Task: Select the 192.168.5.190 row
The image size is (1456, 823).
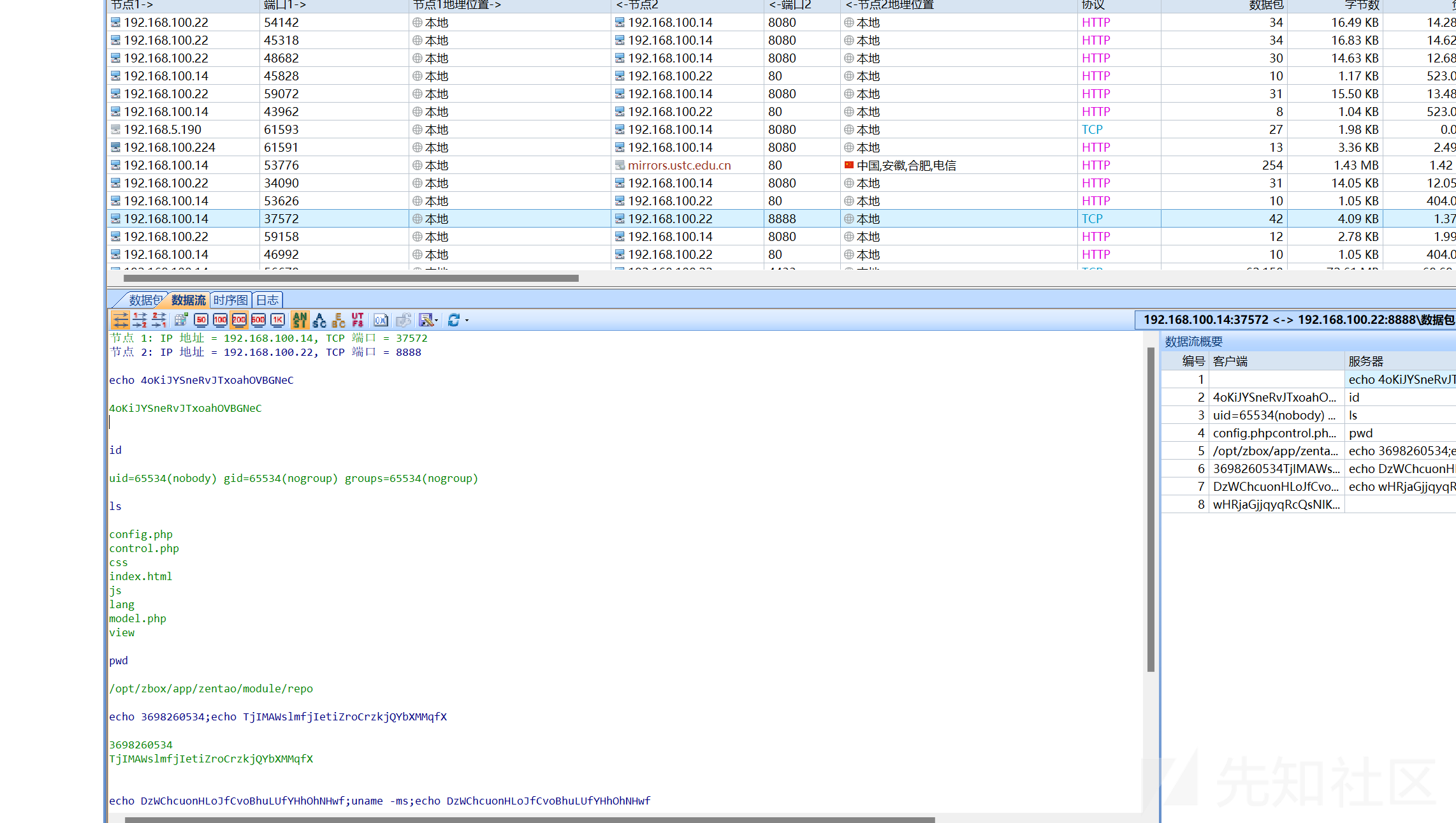Action: tap(782, 129)
